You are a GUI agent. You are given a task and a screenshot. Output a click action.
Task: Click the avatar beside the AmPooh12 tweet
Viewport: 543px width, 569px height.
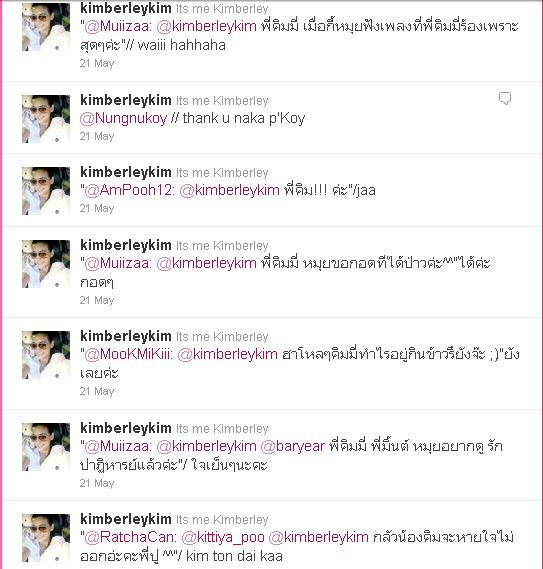click(46, 191)
